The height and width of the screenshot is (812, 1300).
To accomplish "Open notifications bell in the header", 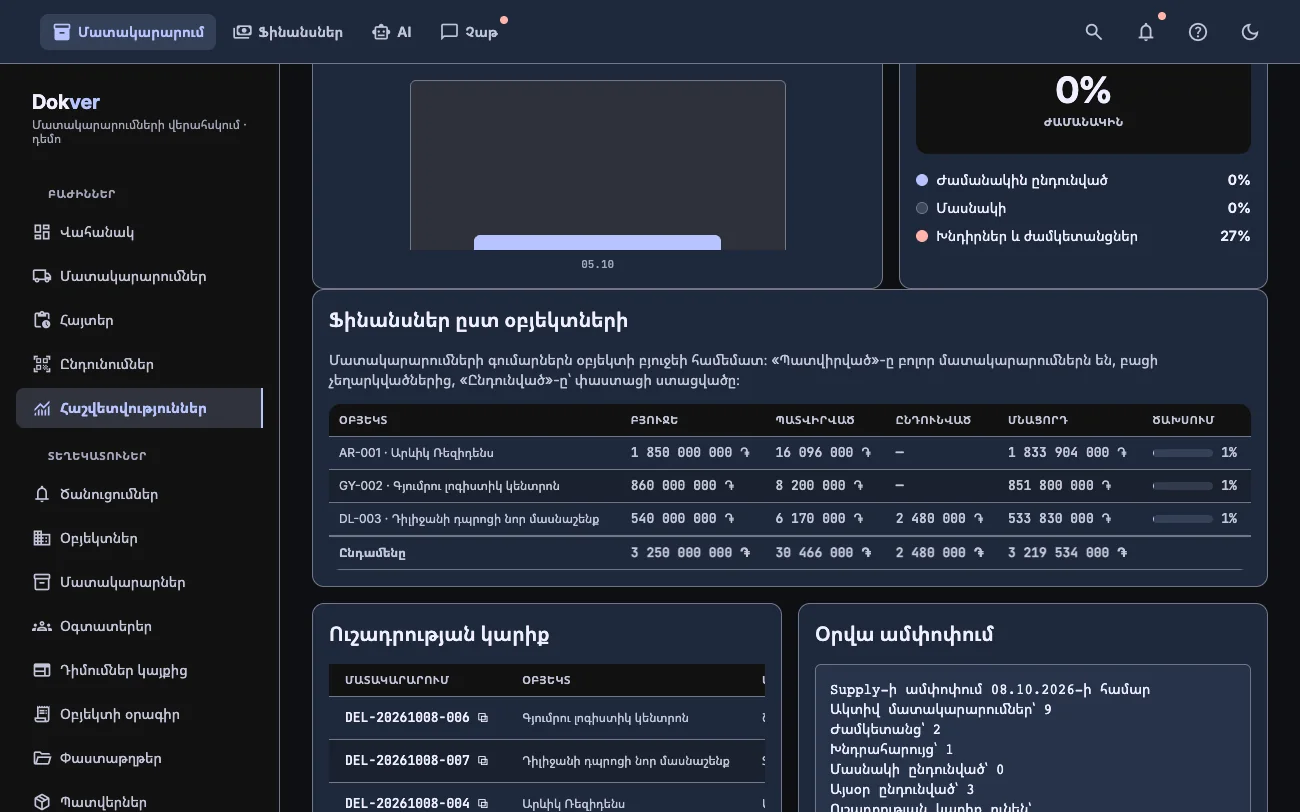I will [x=1146, y=32].
